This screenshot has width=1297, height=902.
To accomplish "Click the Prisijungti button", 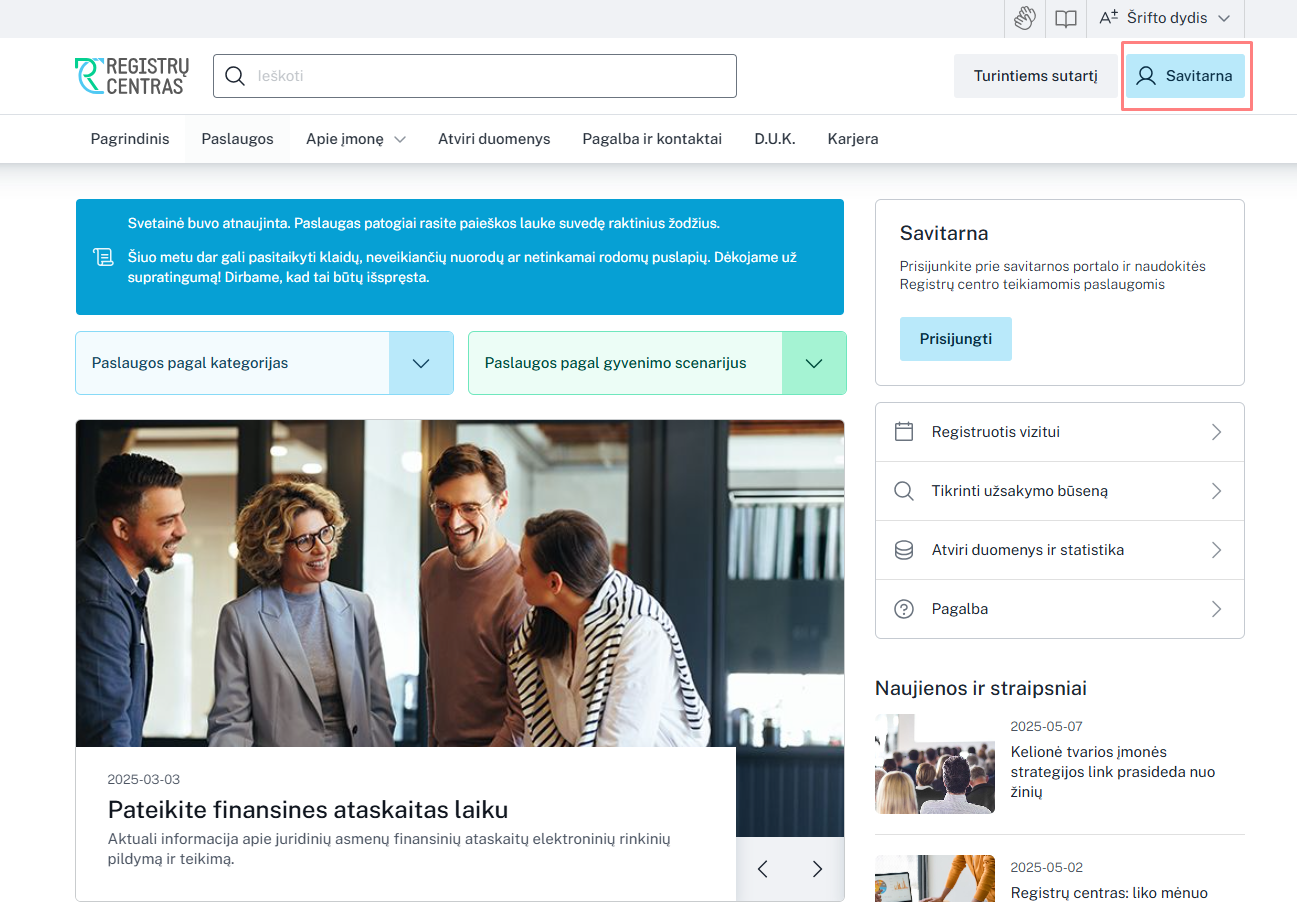I will click(x=956, y=339).
